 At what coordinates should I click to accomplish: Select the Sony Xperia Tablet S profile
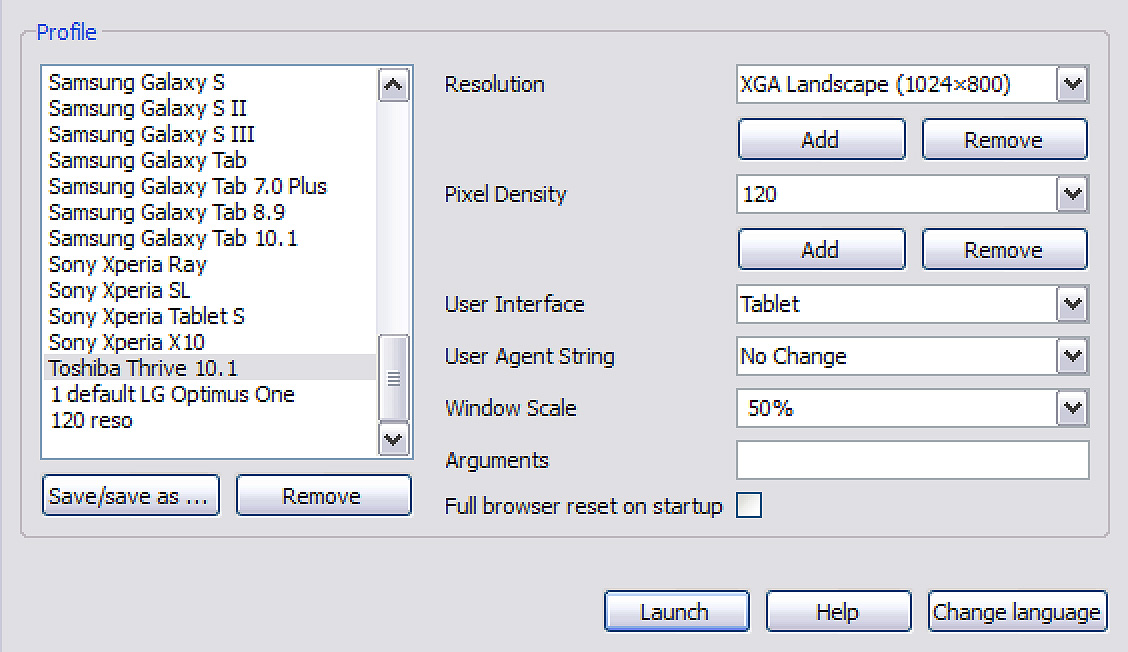pos(210,316)
